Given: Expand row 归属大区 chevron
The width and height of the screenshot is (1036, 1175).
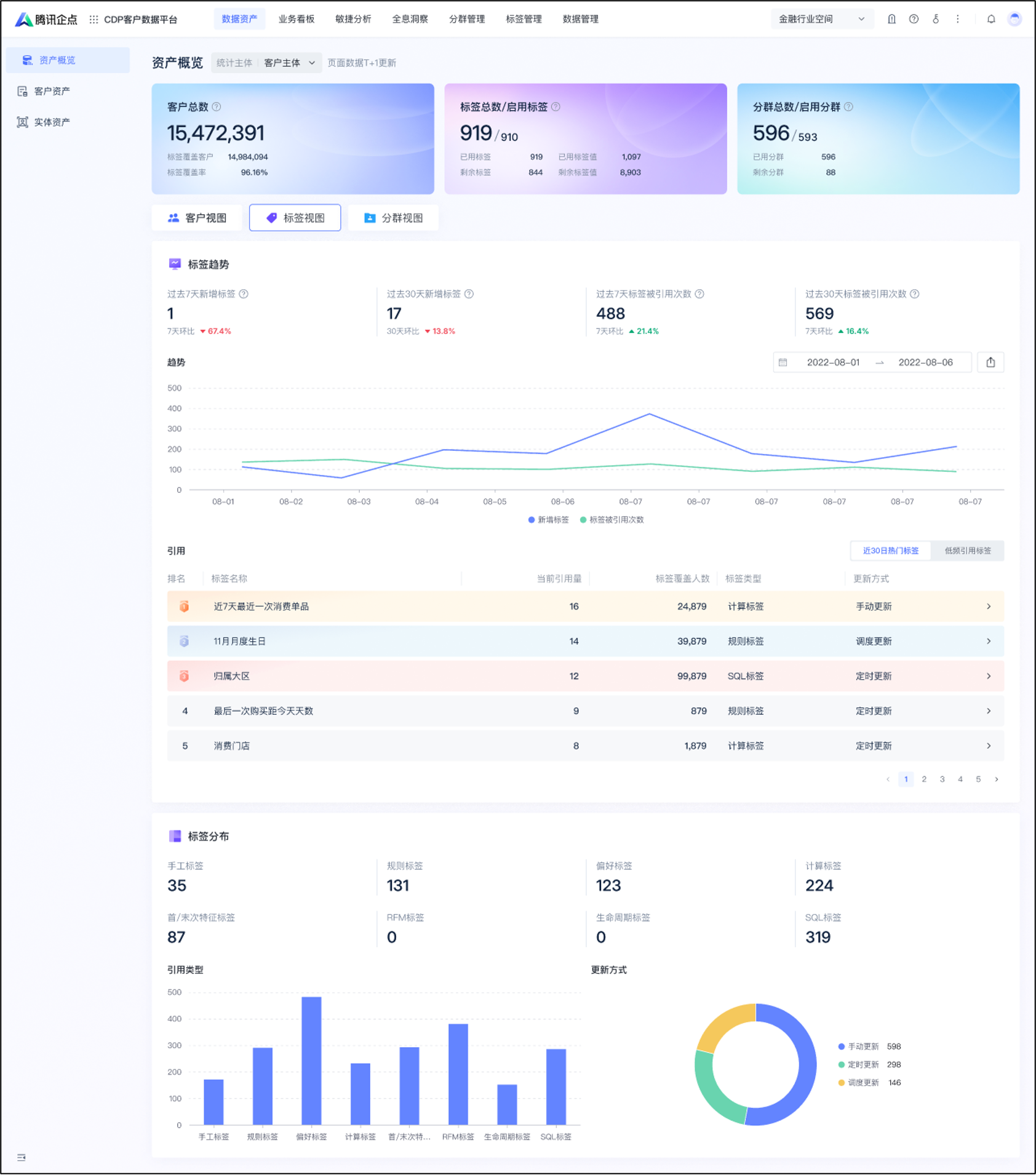Looking at the screenshot, I should (989, 676).
